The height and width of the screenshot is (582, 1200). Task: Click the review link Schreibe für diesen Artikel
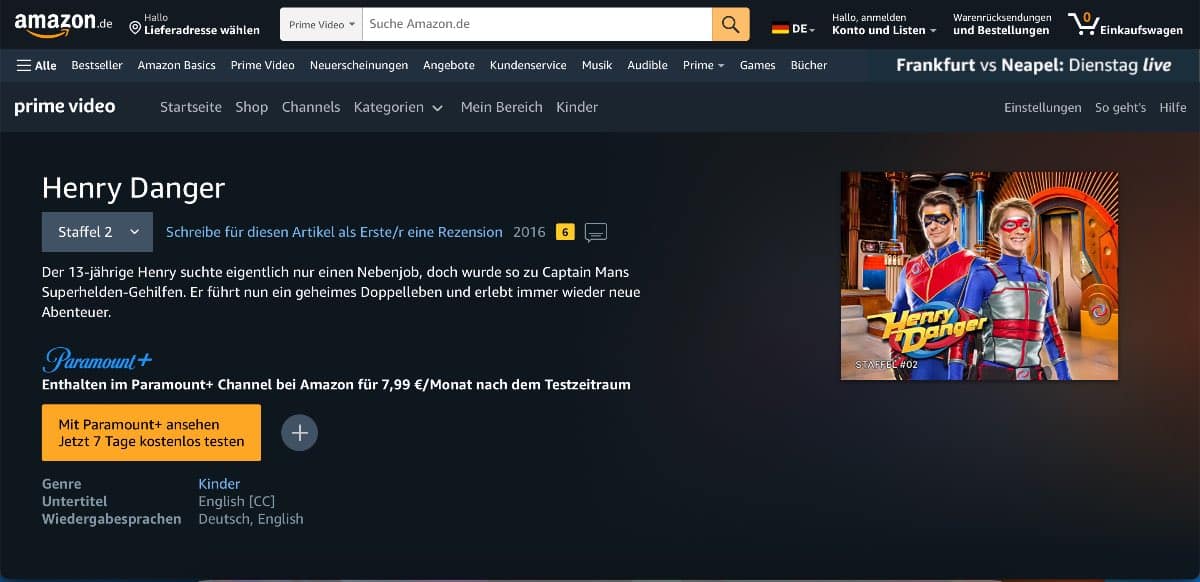tap(334, 232)
